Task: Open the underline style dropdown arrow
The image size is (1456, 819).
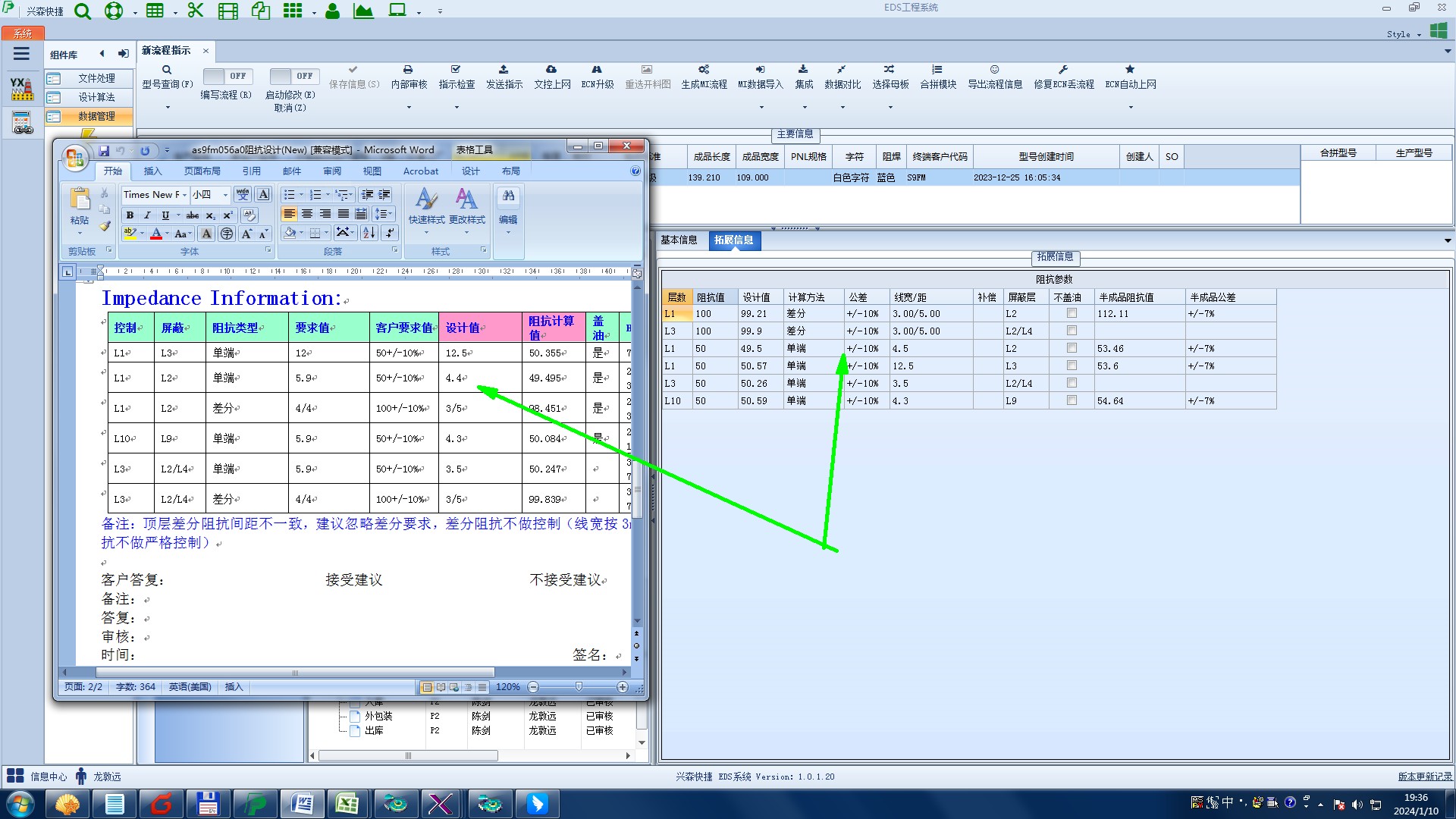Action: click(178, 215)
